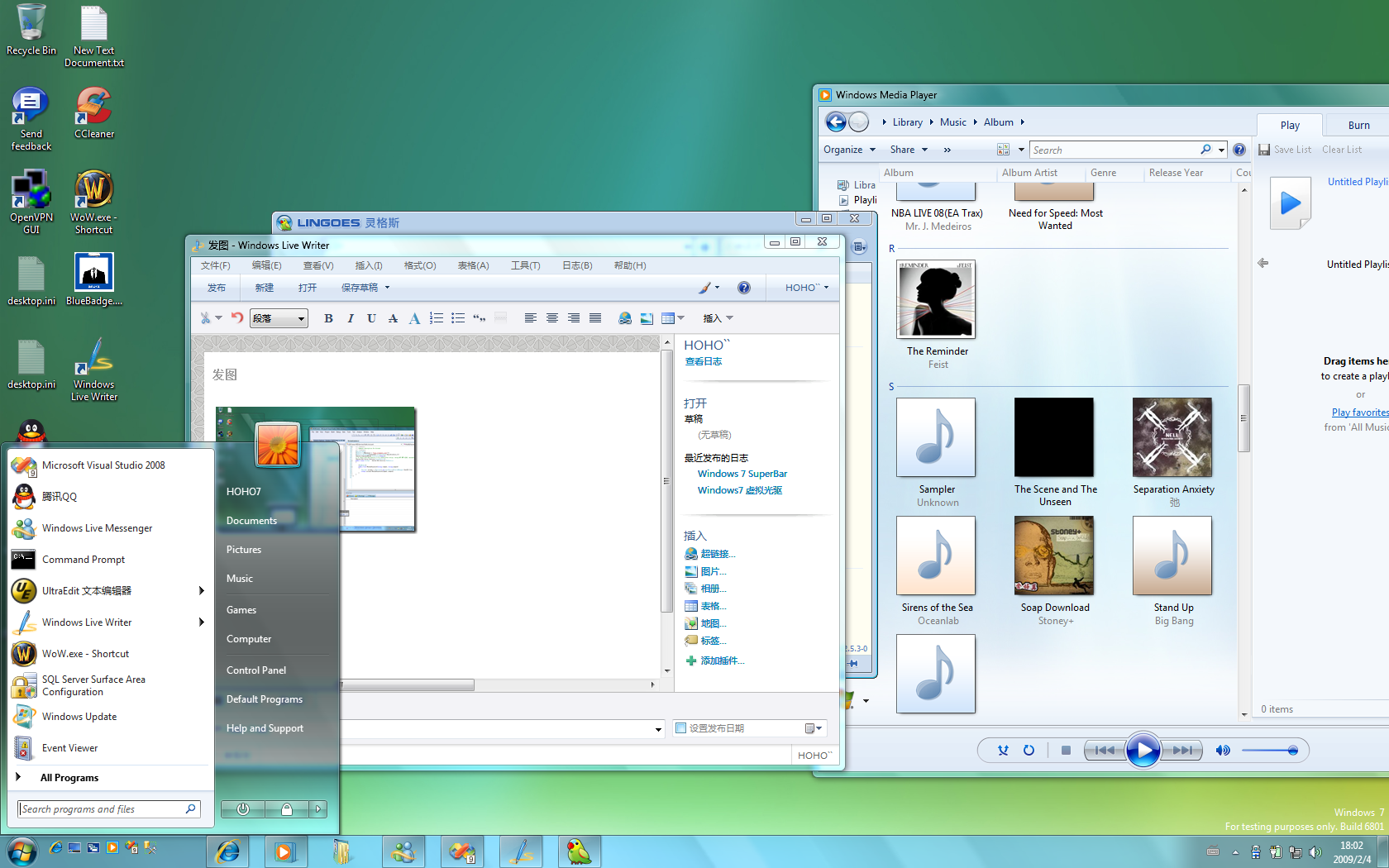
Task: Click insert hyperlink icon in Live Writer toolbar
Action: click(x=625, y=318)
